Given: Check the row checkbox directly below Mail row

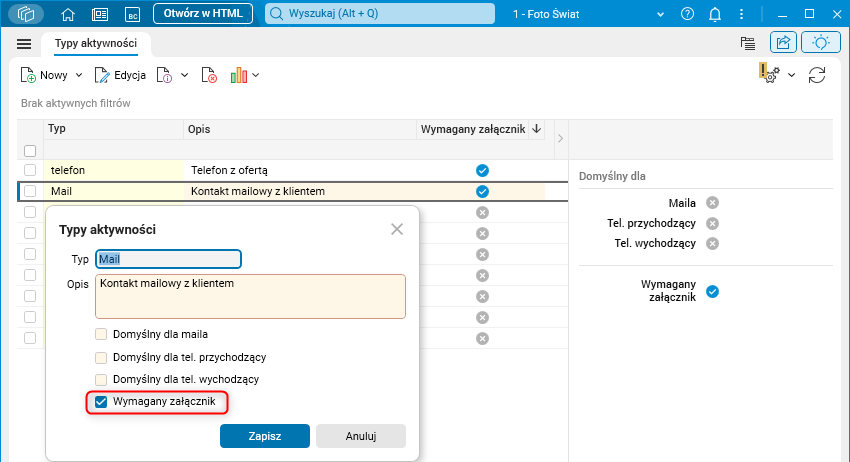Looking at the screenshot, I should tap(30, 212).
